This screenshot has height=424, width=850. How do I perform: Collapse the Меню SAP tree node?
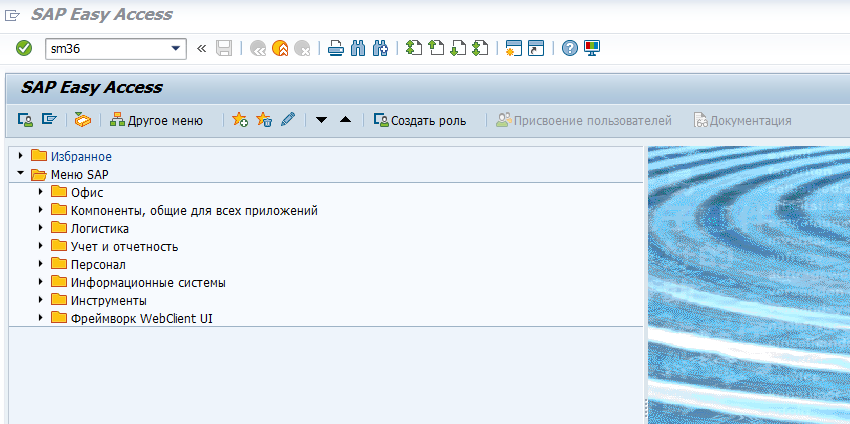tap(21, 174)
